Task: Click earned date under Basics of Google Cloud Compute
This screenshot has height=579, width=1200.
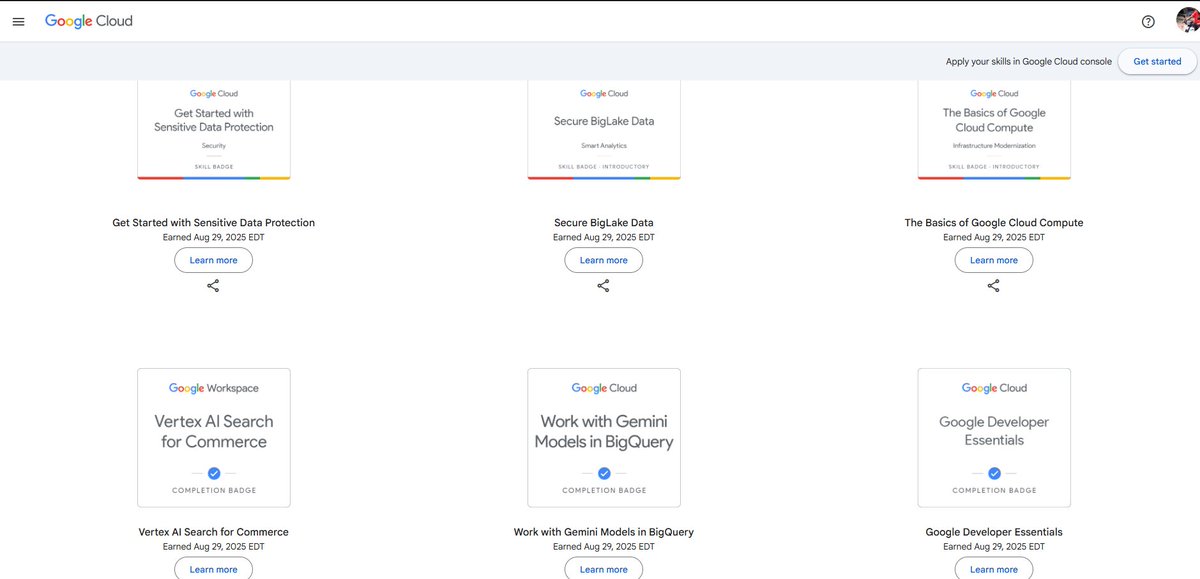Action: [994, 238]
